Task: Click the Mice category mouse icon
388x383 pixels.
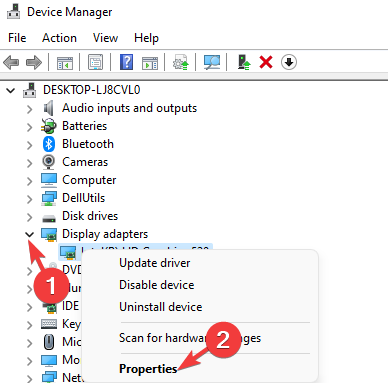Action: point(49,342)
